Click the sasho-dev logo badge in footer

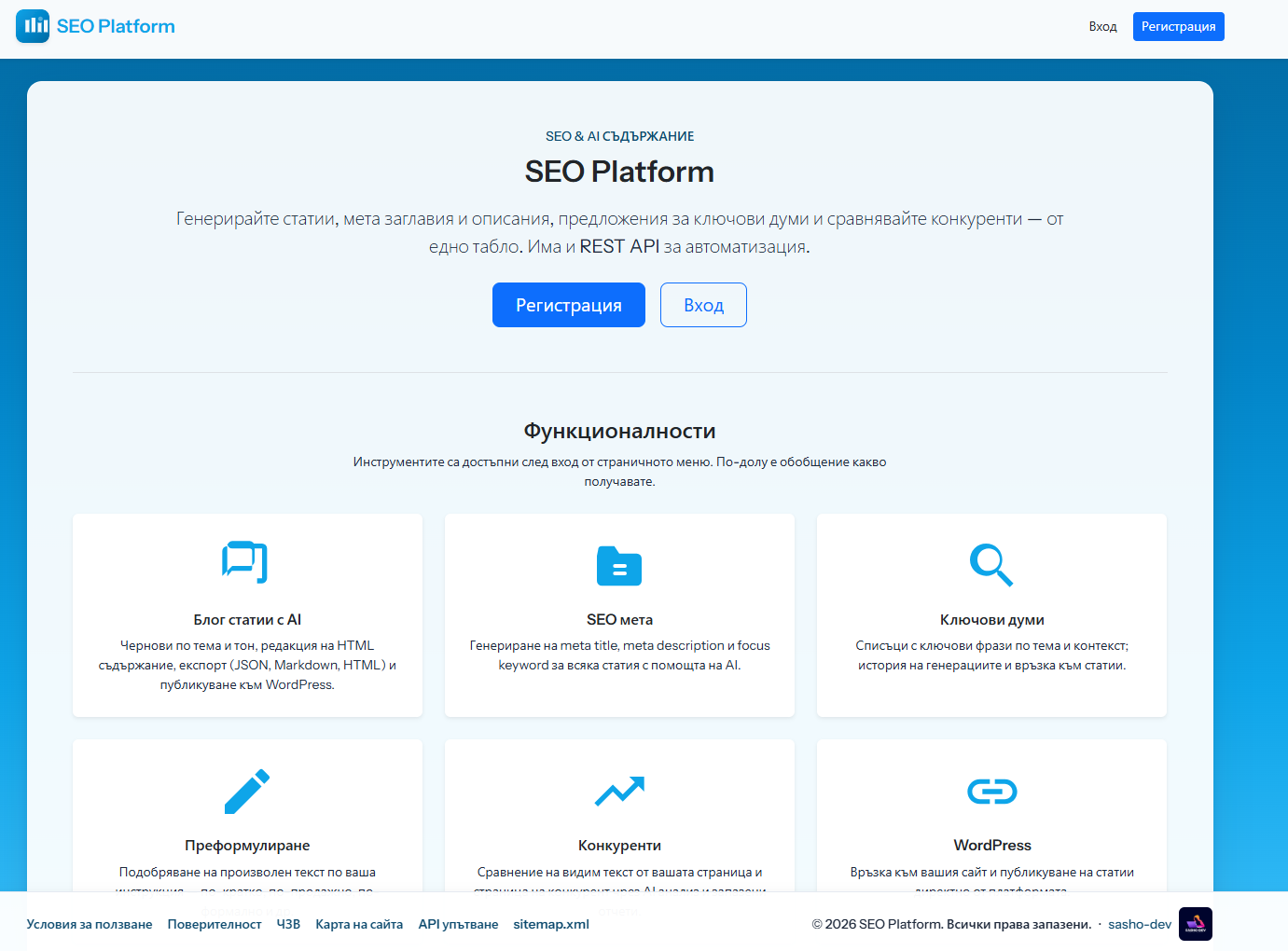tap(1196, 924)
